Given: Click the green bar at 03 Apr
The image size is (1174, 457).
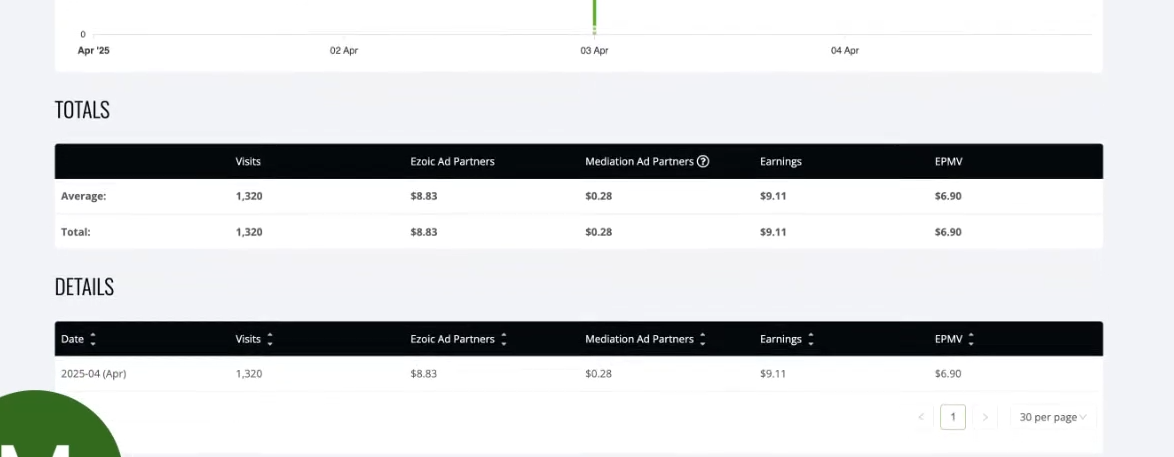Looking at the screenshot, I should pos(594,15).
